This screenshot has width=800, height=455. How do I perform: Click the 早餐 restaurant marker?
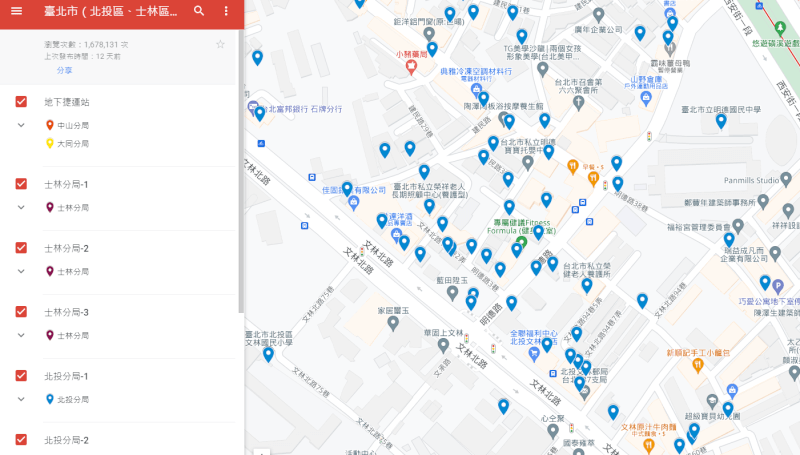tap(573, 166)
